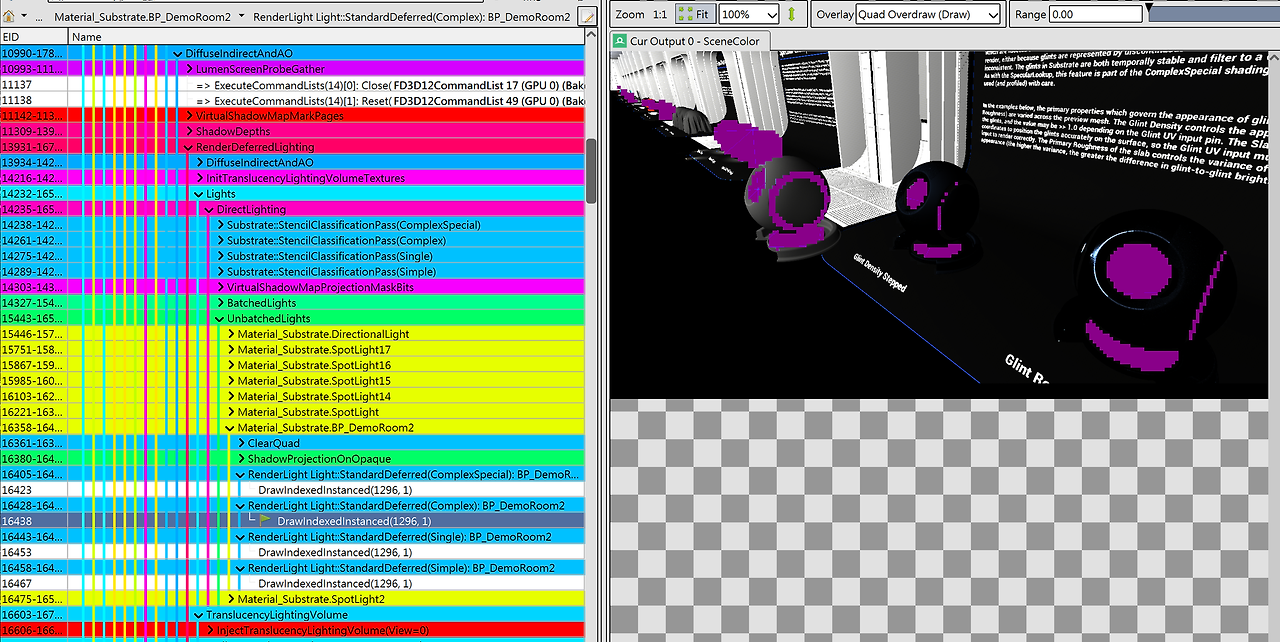Click the scroll up arrow of event list
Image resolution: width=1280 pixels, height=642 pixels.
click(x=592, y=36)
